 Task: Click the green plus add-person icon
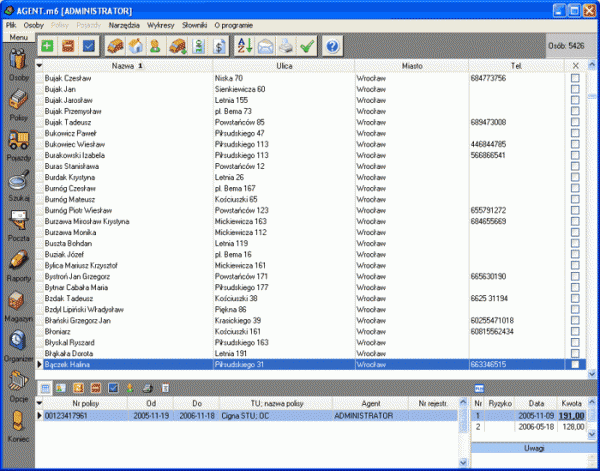[47, 46]
